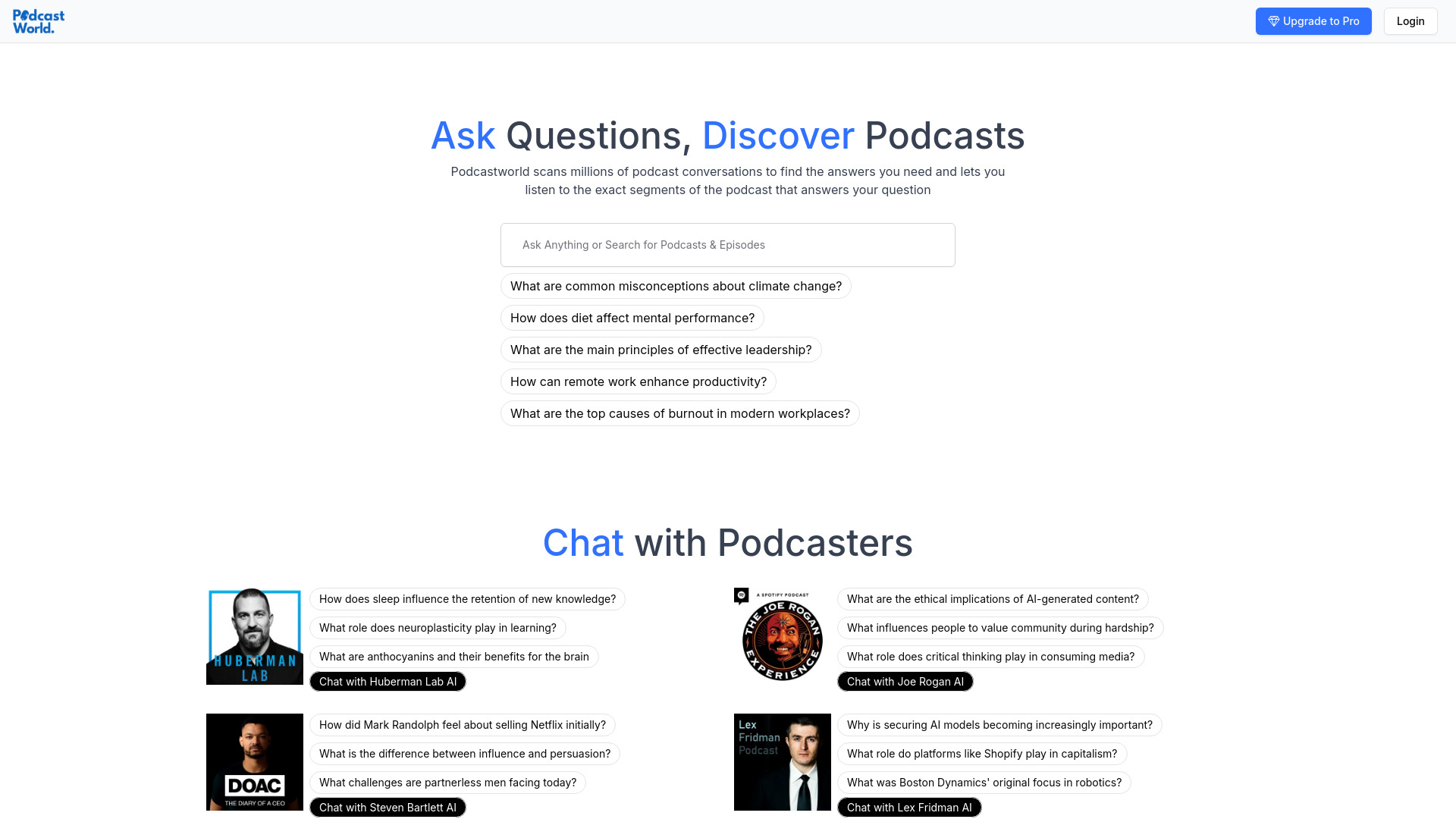
Task: Click the search input field
Action: tap(727, 245)
